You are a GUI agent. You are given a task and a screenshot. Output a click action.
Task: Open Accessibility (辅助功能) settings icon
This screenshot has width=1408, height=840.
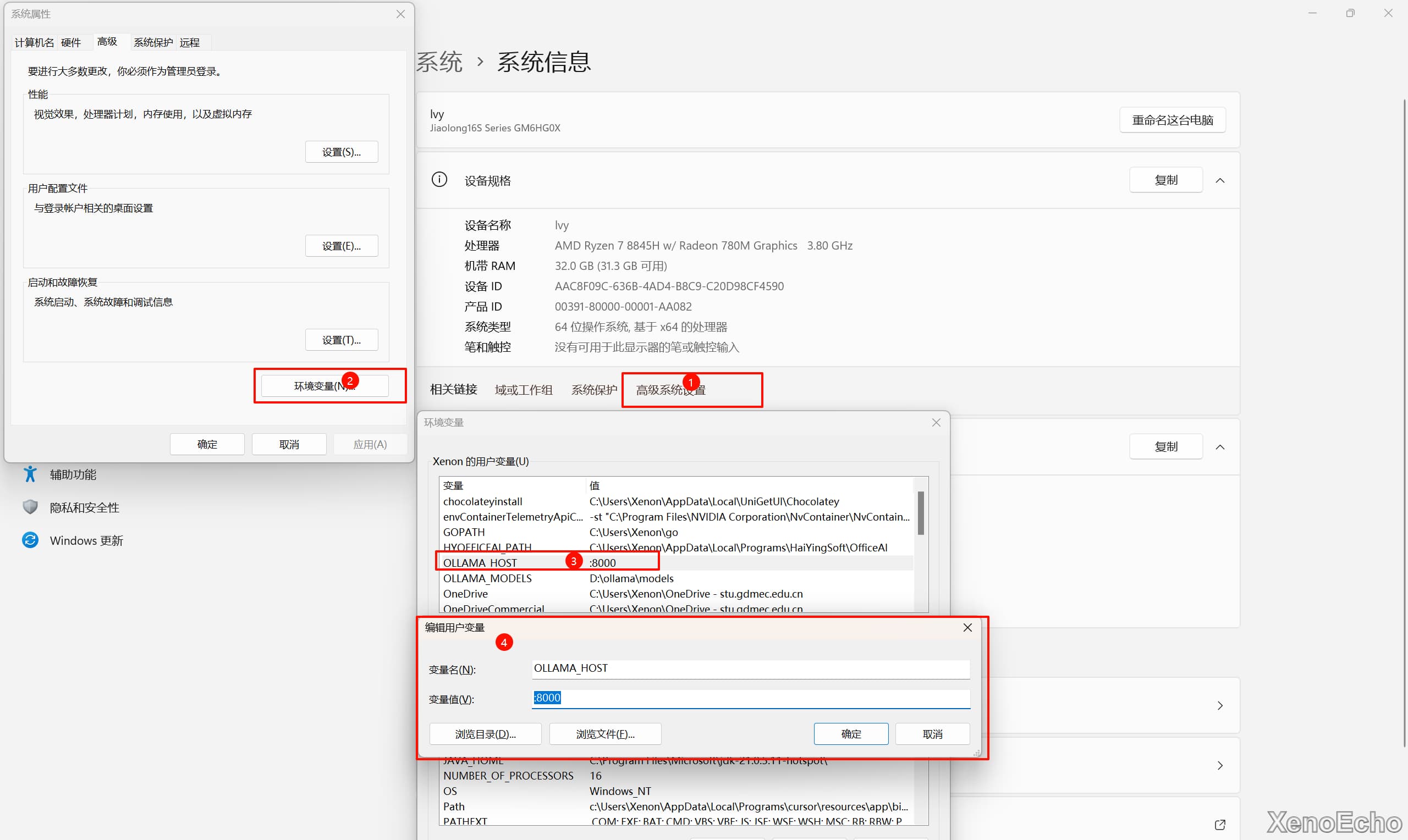(x=30, y=474)
